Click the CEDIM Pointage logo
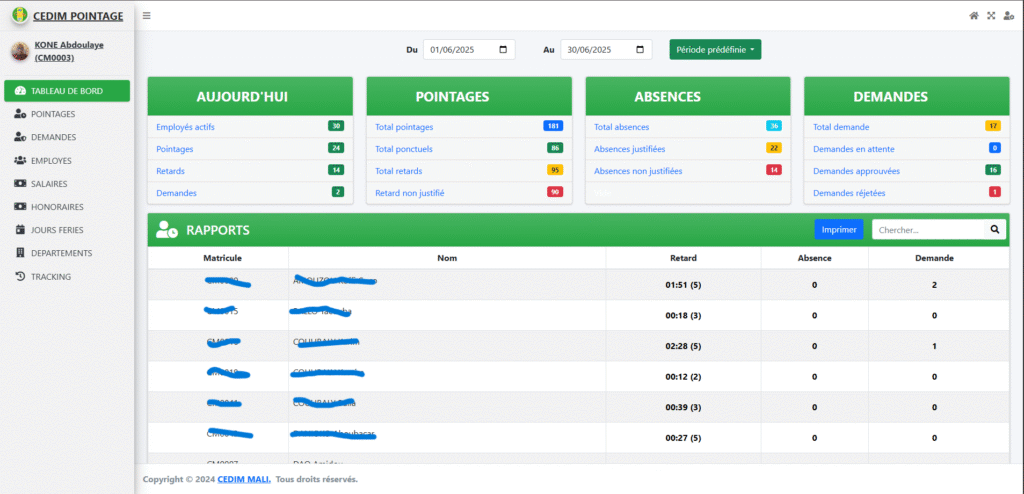 (x=19, y=15)
